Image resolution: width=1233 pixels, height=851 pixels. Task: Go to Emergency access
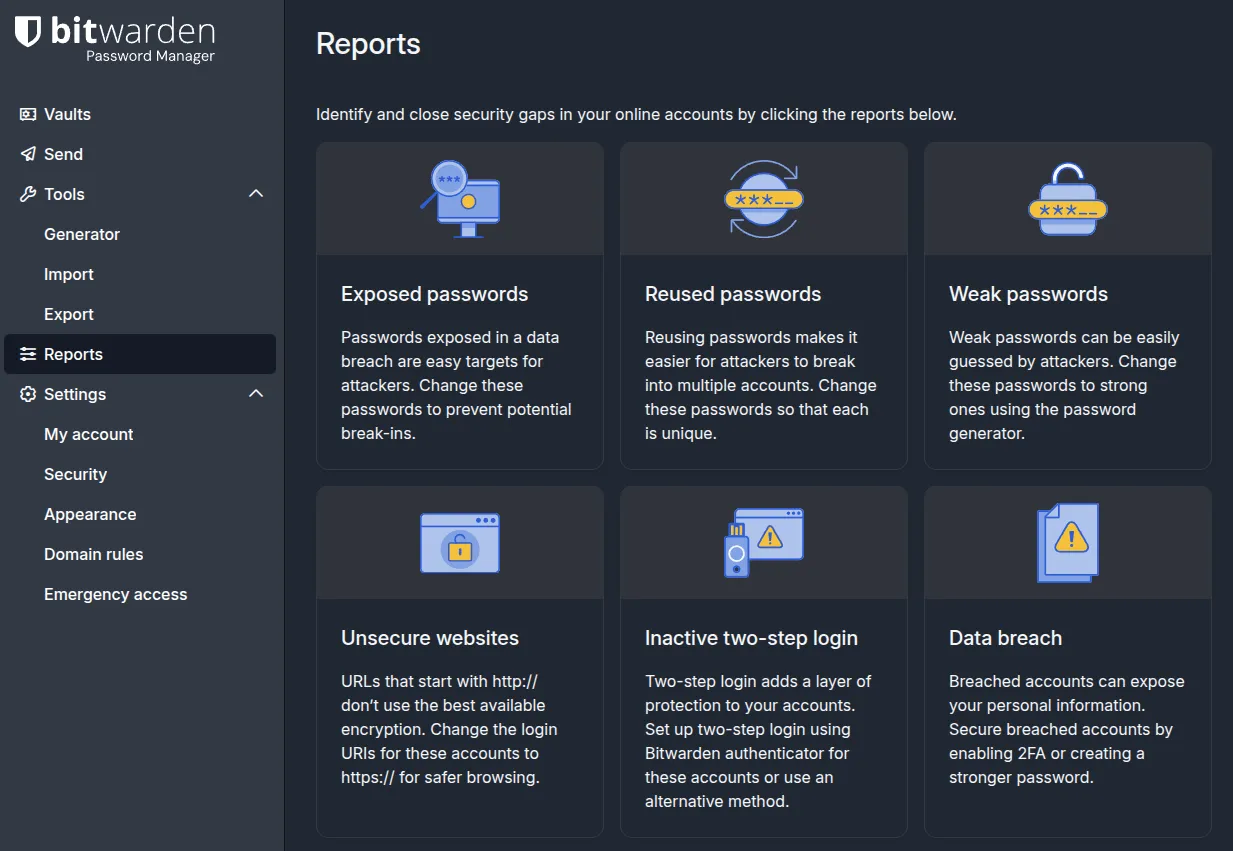pos(115,594)
